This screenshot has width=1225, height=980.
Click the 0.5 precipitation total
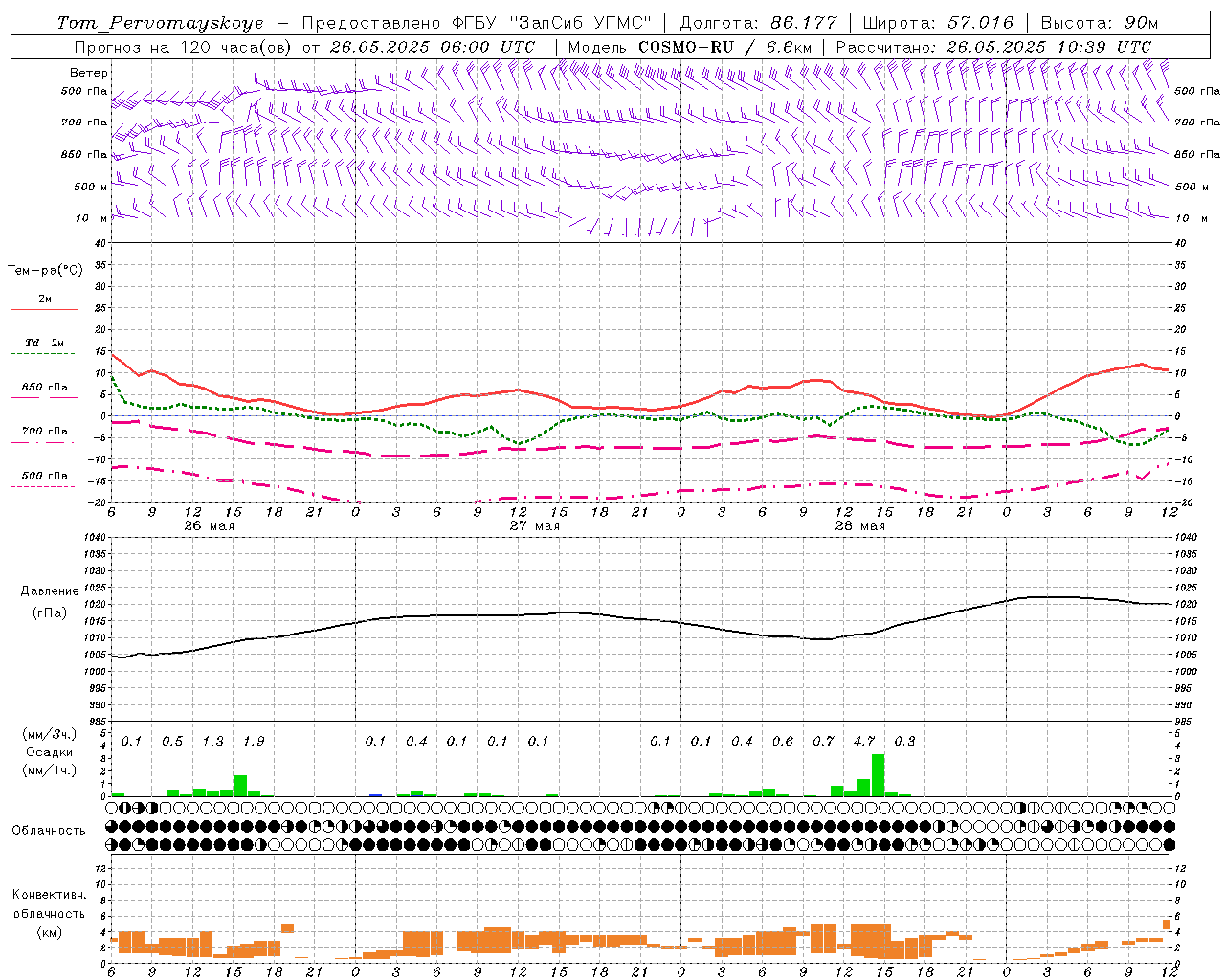point(172,741)
